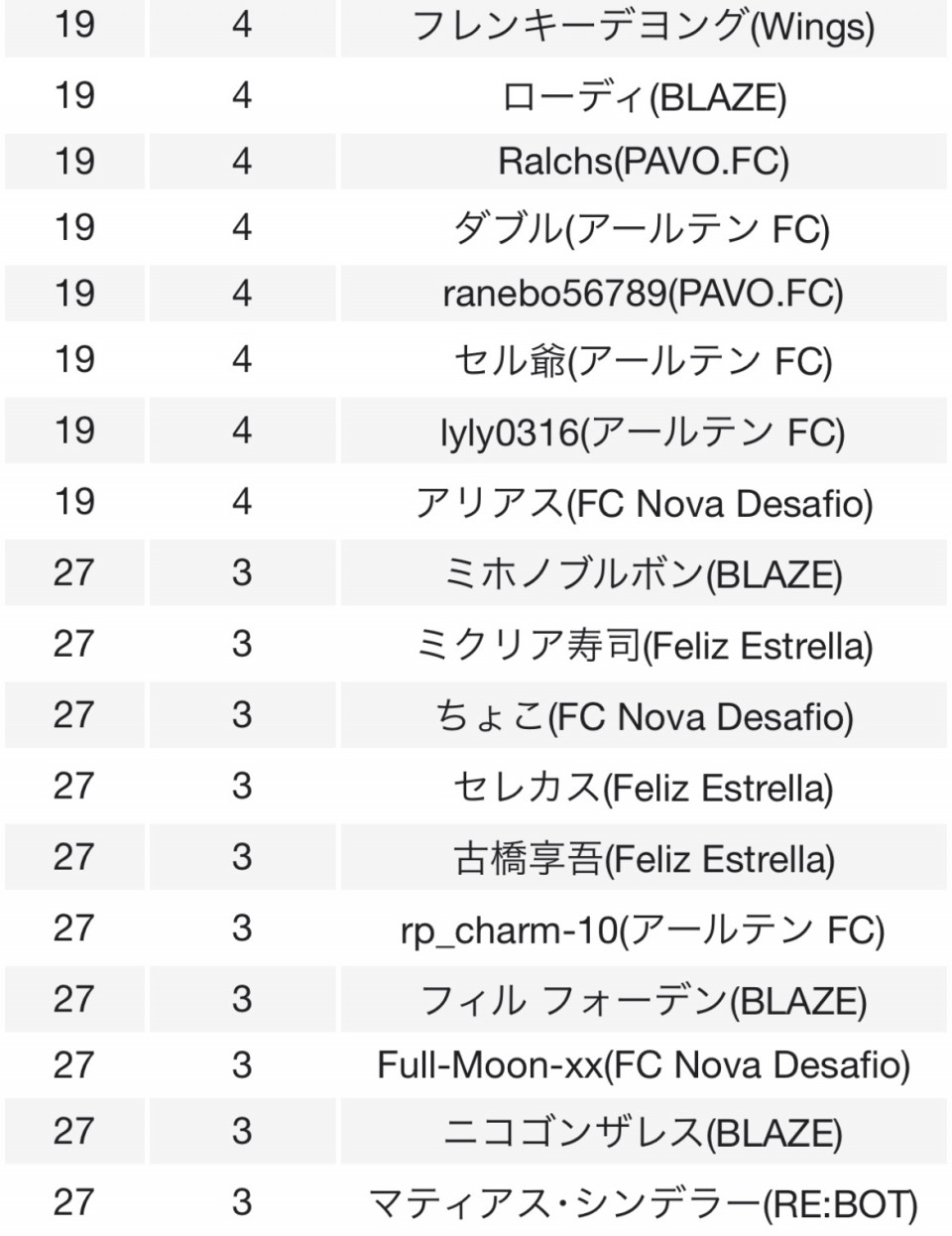952x1236 pixels.
Task: Click the マティアス・シンデラー(RE:BOT) entry
Action: 644,1203
